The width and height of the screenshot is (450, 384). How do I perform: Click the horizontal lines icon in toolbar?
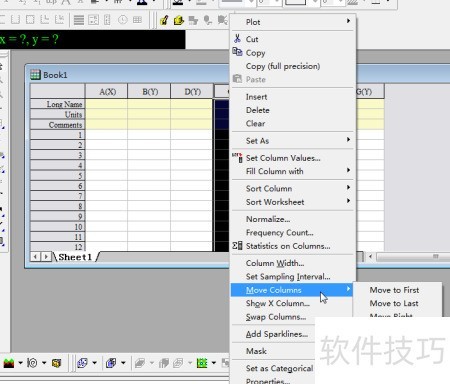(79, 20)
